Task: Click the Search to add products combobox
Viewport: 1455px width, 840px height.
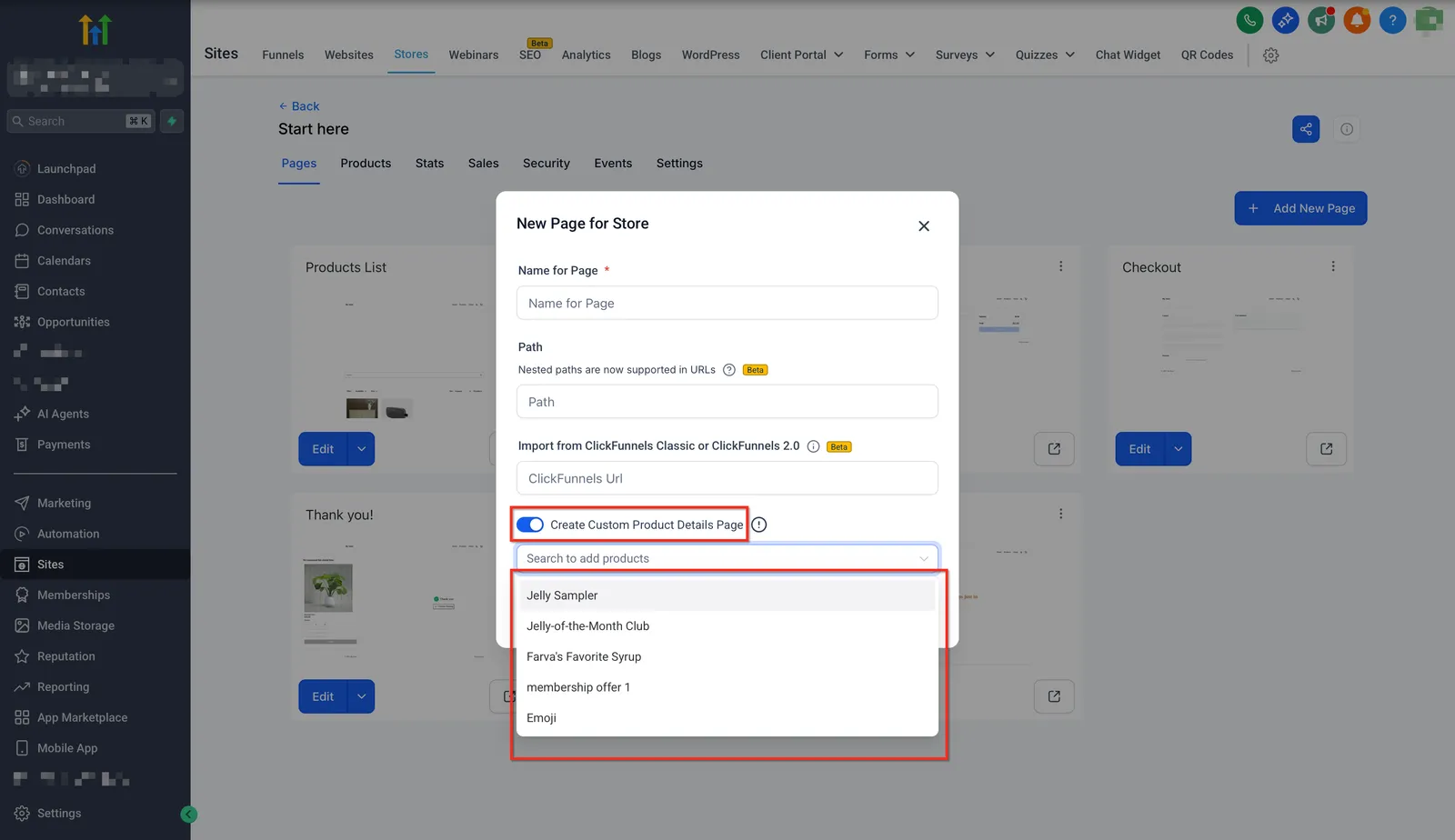Action: point(727,558)
